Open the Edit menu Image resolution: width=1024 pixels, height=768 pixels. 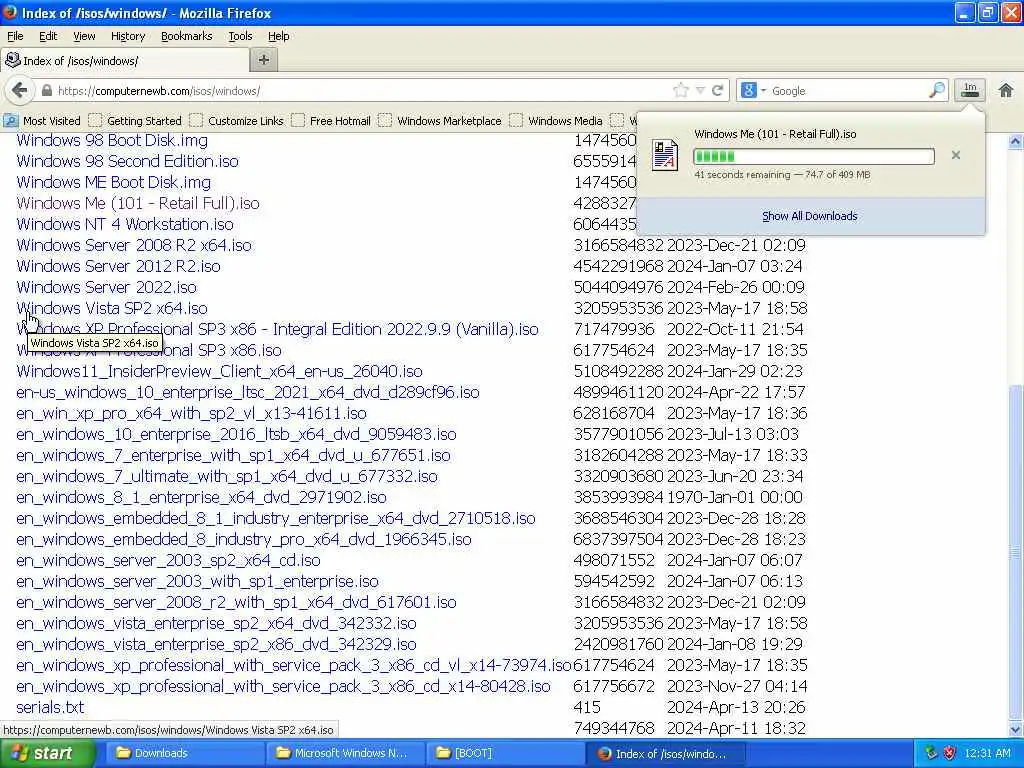[48, 36]
